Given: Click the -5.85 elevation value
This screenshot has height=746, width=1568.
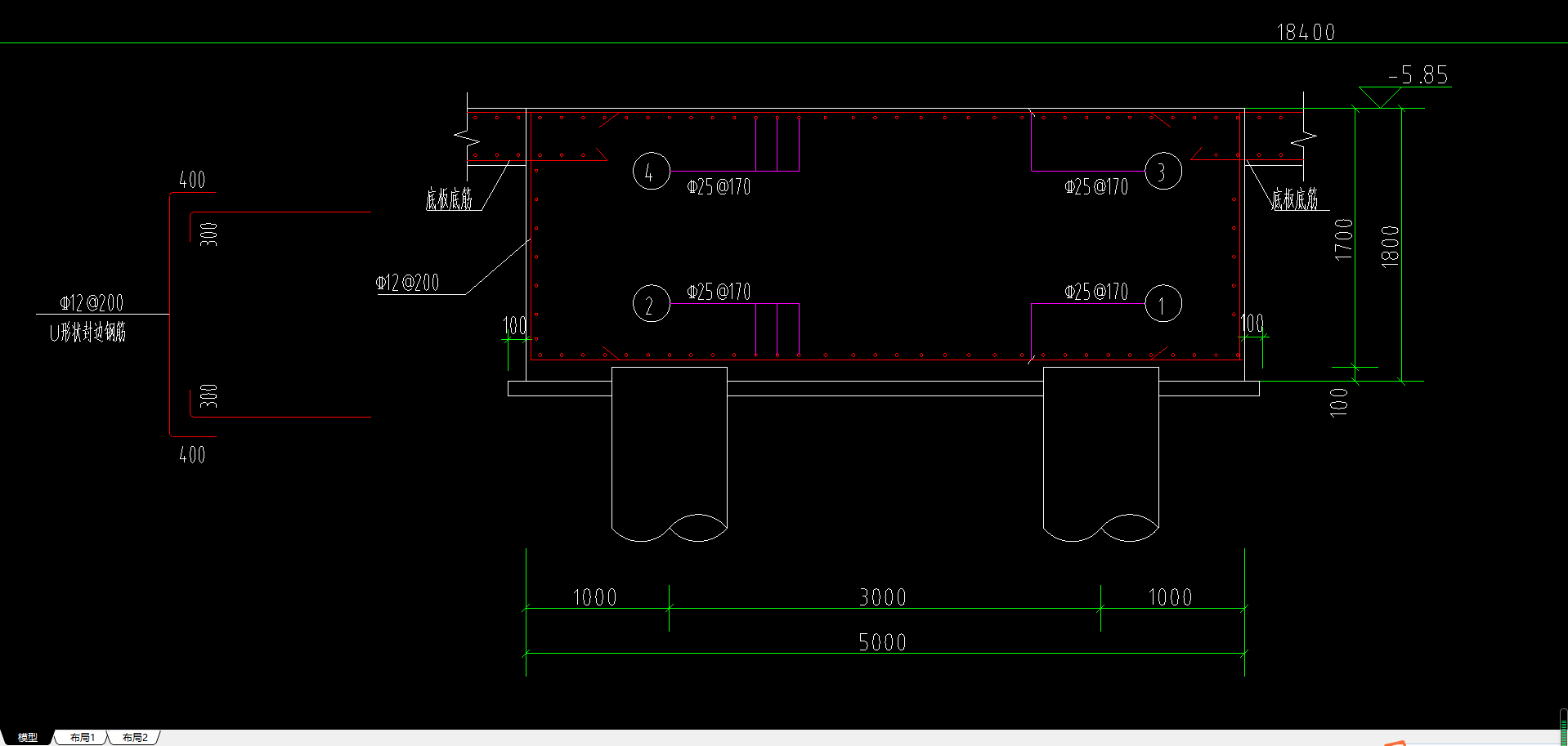Looking at the screenshot, I should (x=1418, y=75).
